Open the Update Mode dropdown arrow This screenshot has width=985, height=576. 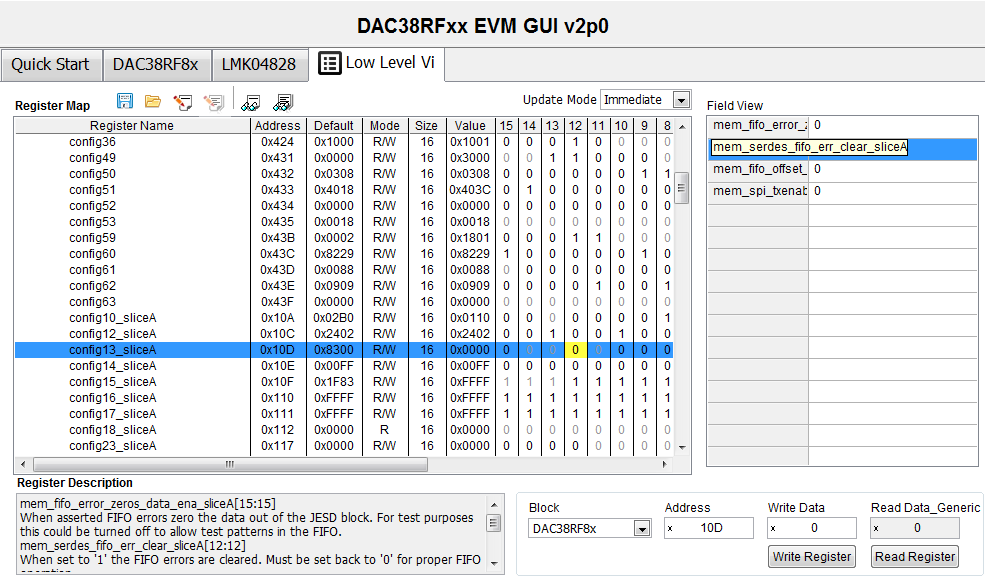tap(681, 100)
